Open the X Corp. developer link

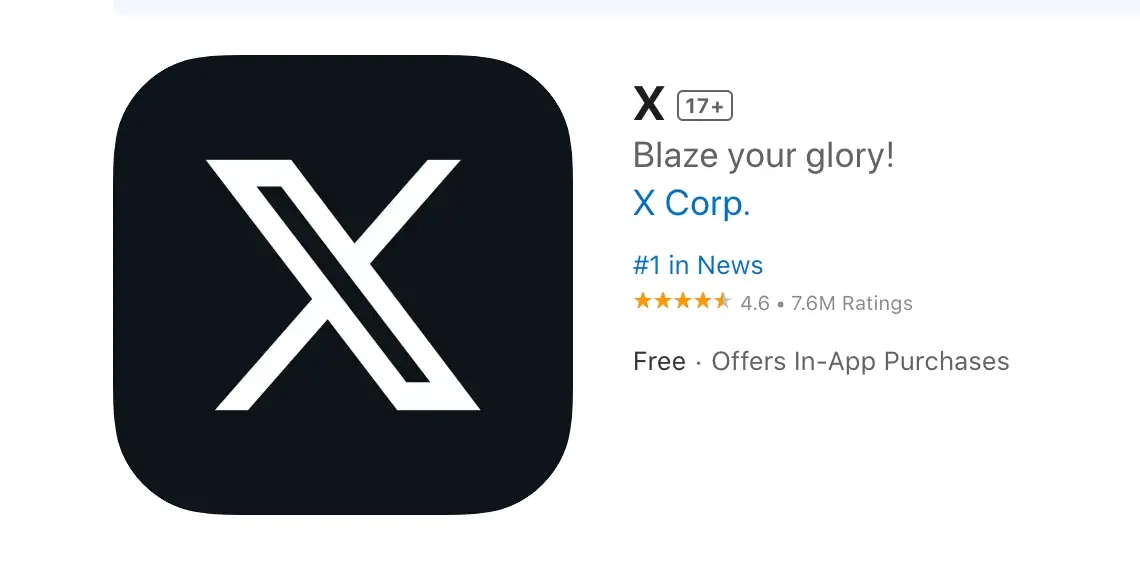[691, 204]
